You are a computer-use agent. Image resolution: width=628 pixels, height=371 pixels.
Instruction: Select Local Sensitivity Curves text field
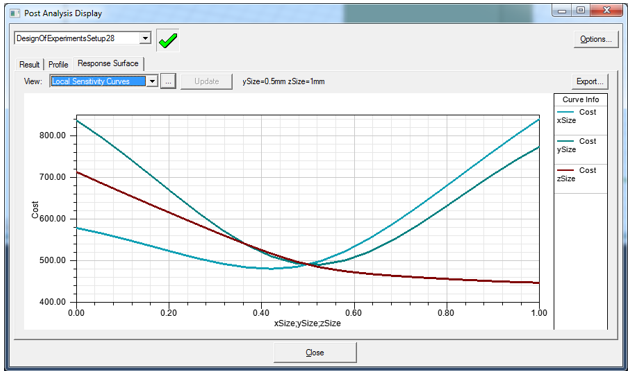point(99,81)
